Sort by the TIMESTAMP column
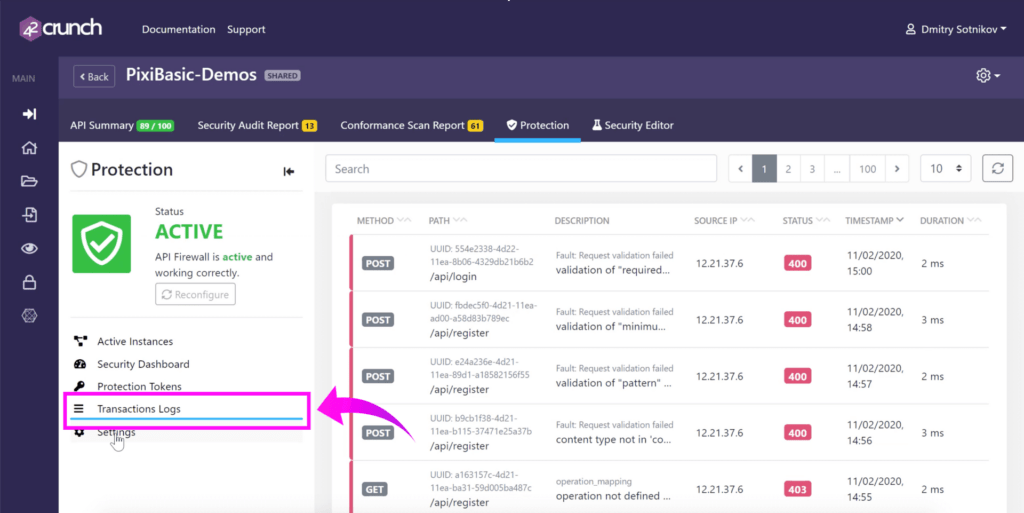Image resolution: width=1024 pixels, height=513 pixels. coord(874,221)
